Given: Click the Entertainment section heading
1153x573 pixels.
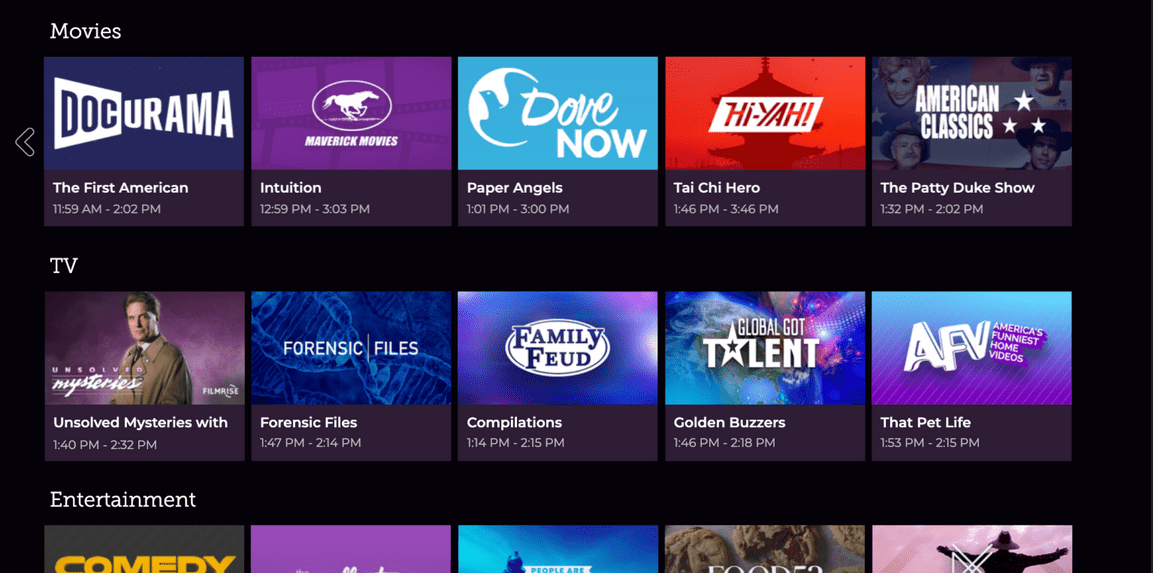Looking at the screenshot, I should [x=123, y=500].
